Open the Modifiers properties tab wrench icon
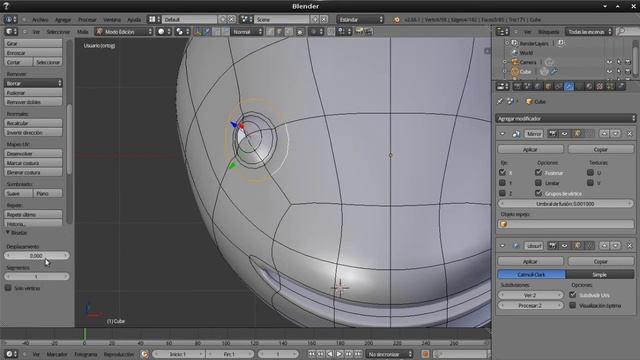640x360 pixels. 569,86
